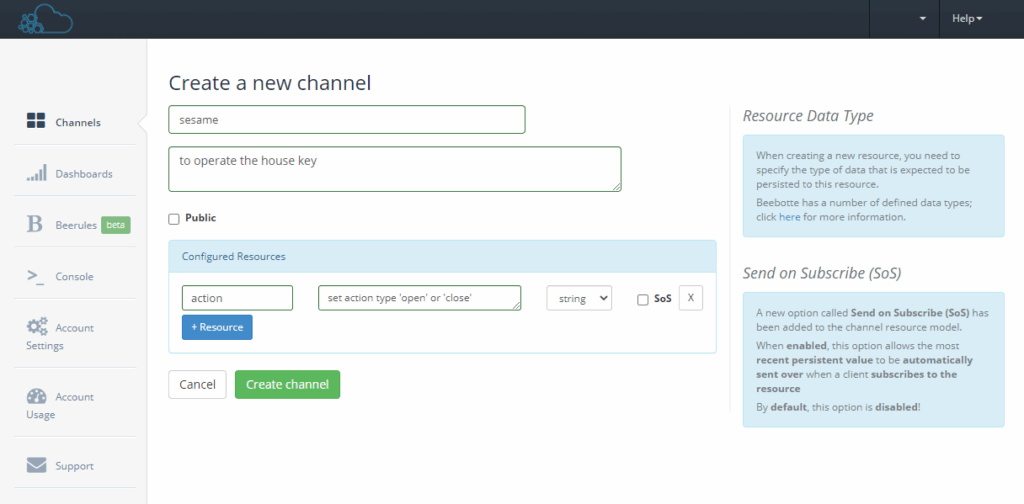1024x504 pixels.
Task: Click the Account Usage gauge icon
Action: [37, 396]
